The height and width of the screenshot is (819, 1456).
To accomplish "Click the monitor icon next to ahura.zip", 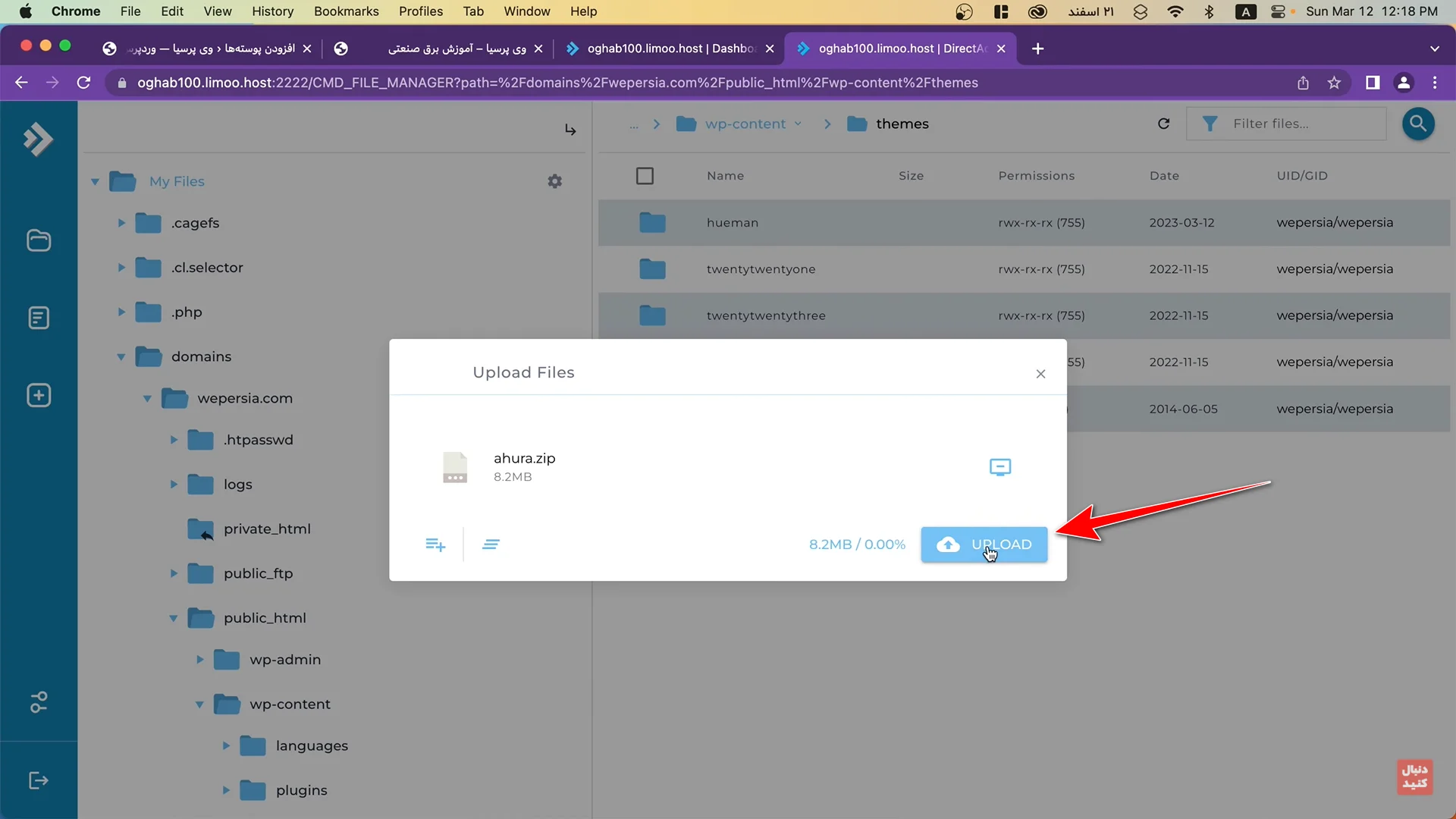I will [1000, 467].
